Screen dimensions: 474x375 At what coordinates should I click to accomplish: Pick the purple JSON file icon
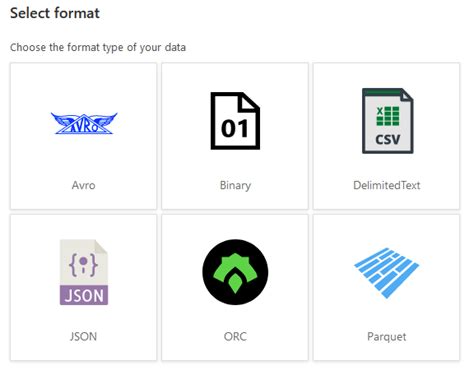click(84, 272)
